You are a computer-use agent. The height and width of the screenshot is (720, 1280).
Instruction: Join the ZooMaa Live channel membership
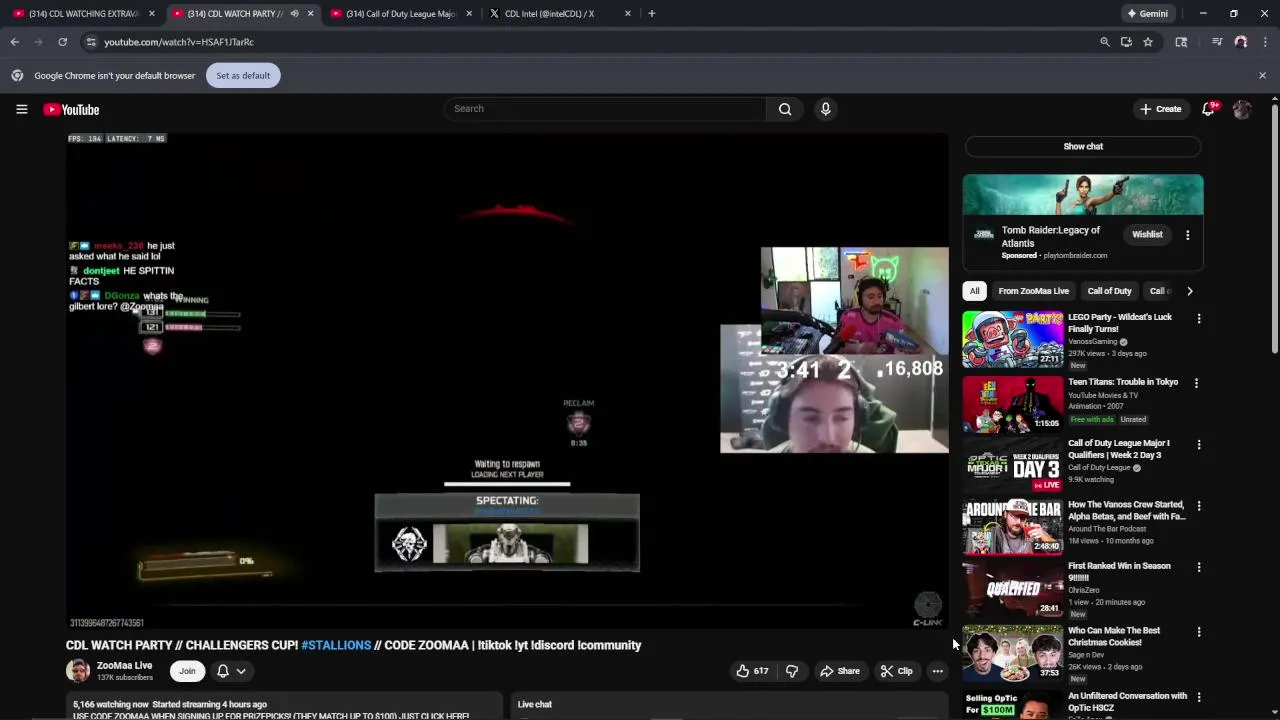[187, 671]
